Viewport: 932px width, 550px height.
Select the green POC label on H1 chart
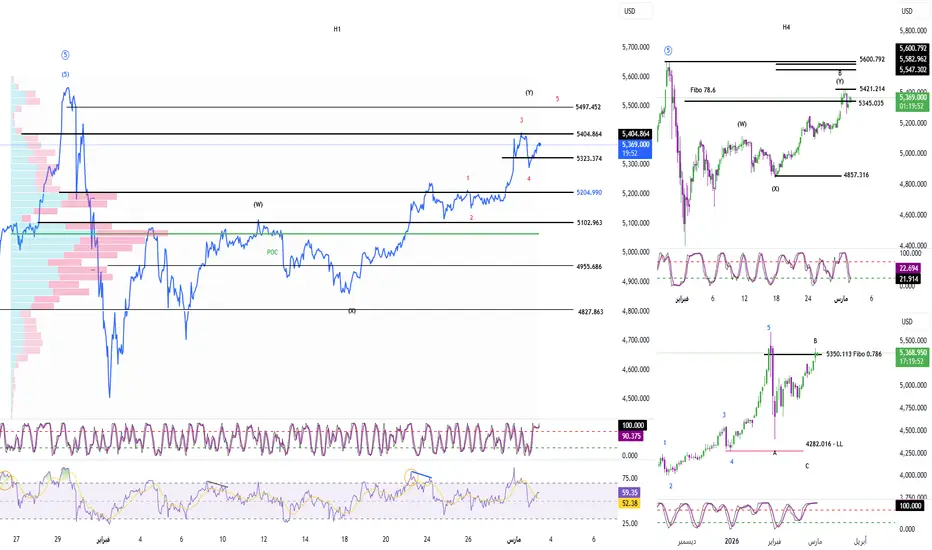coord(272,252)
